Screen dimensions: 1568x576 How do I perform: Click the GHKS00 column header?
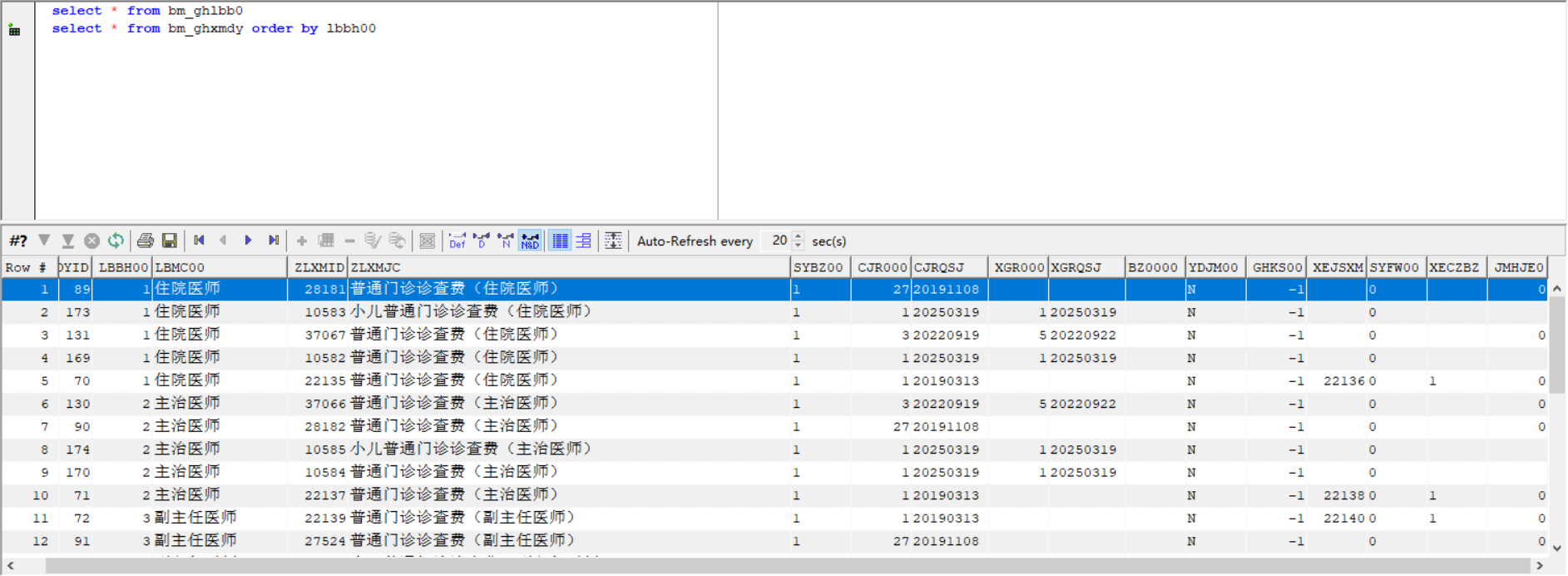(1276, 267)
